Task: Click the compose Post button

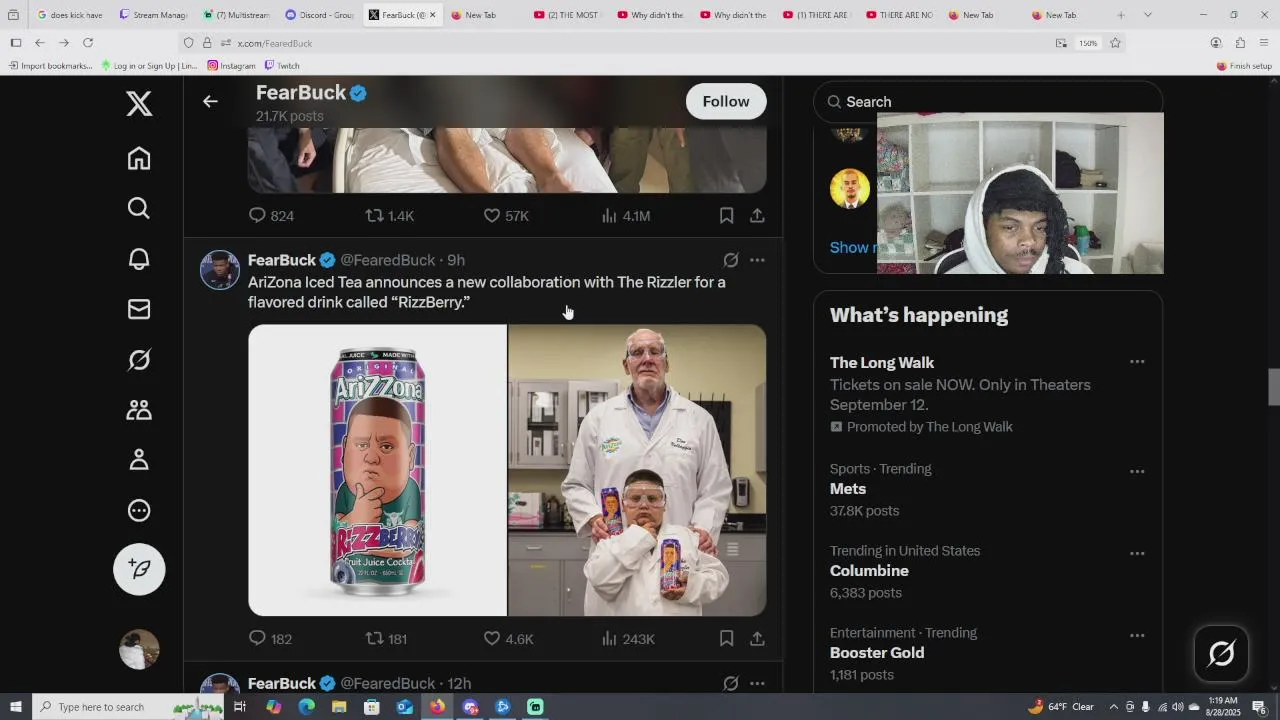Action: click(139, 569)
